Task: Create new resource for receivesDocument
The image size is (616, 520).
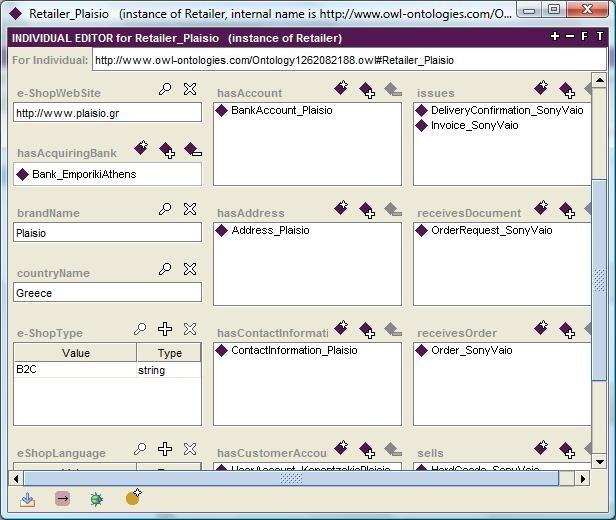Action: [541, 207]
